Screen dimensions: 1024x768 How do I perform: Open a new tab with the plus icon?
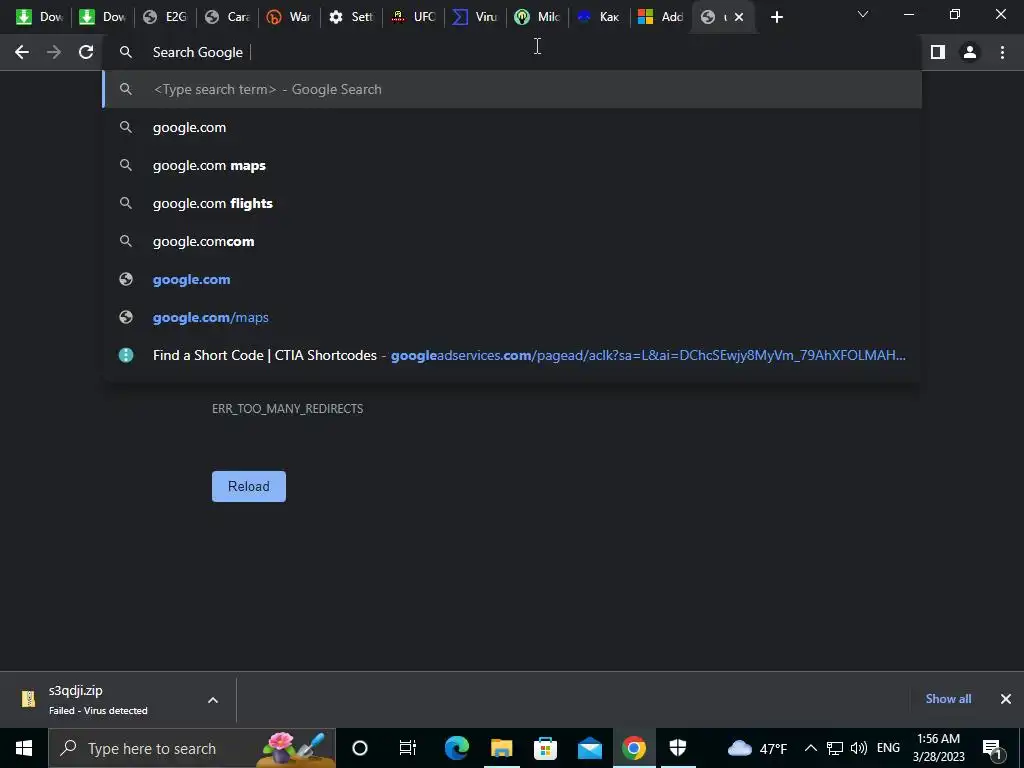pos(776,18)
